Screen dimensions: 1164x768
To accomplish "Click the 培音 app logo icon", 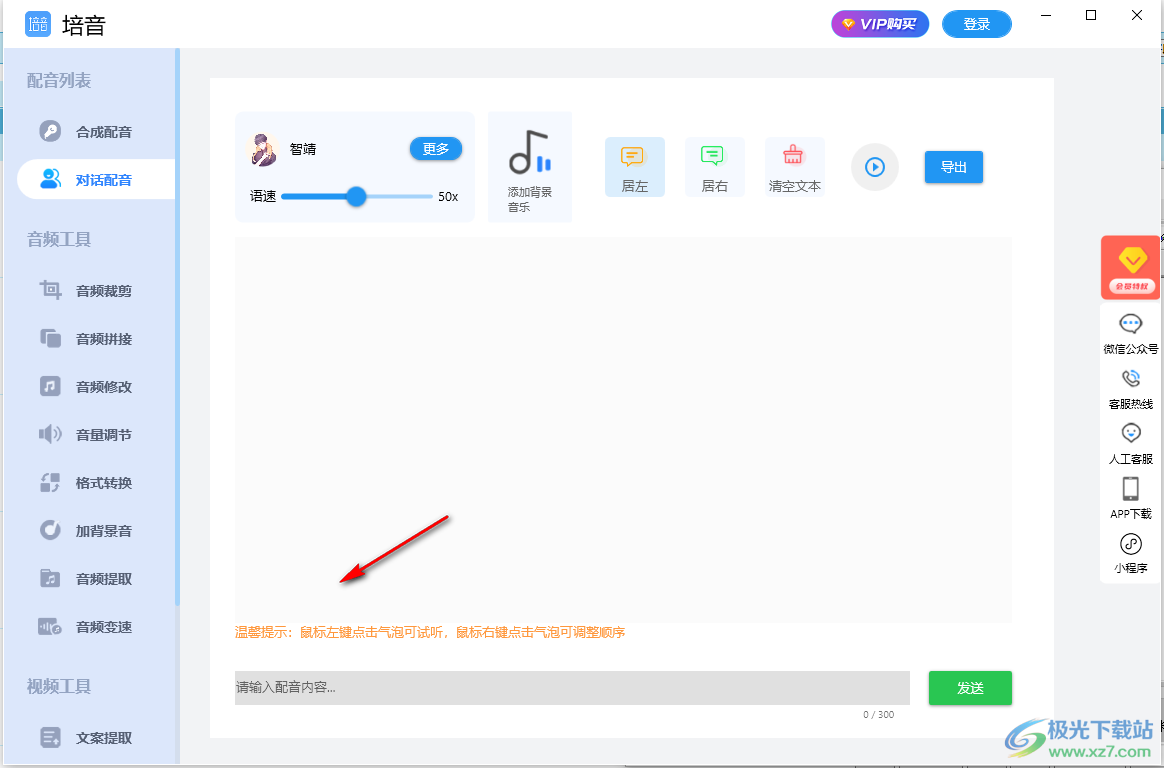I will point(38,24).
